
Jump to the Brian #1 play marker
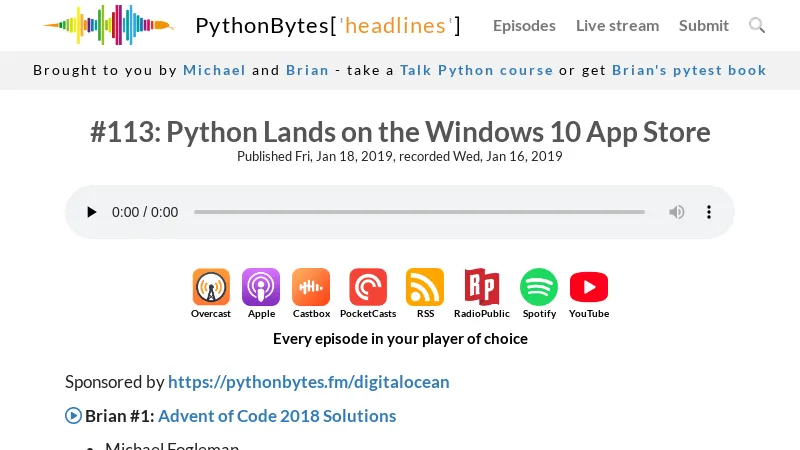(x=73, y=415)
